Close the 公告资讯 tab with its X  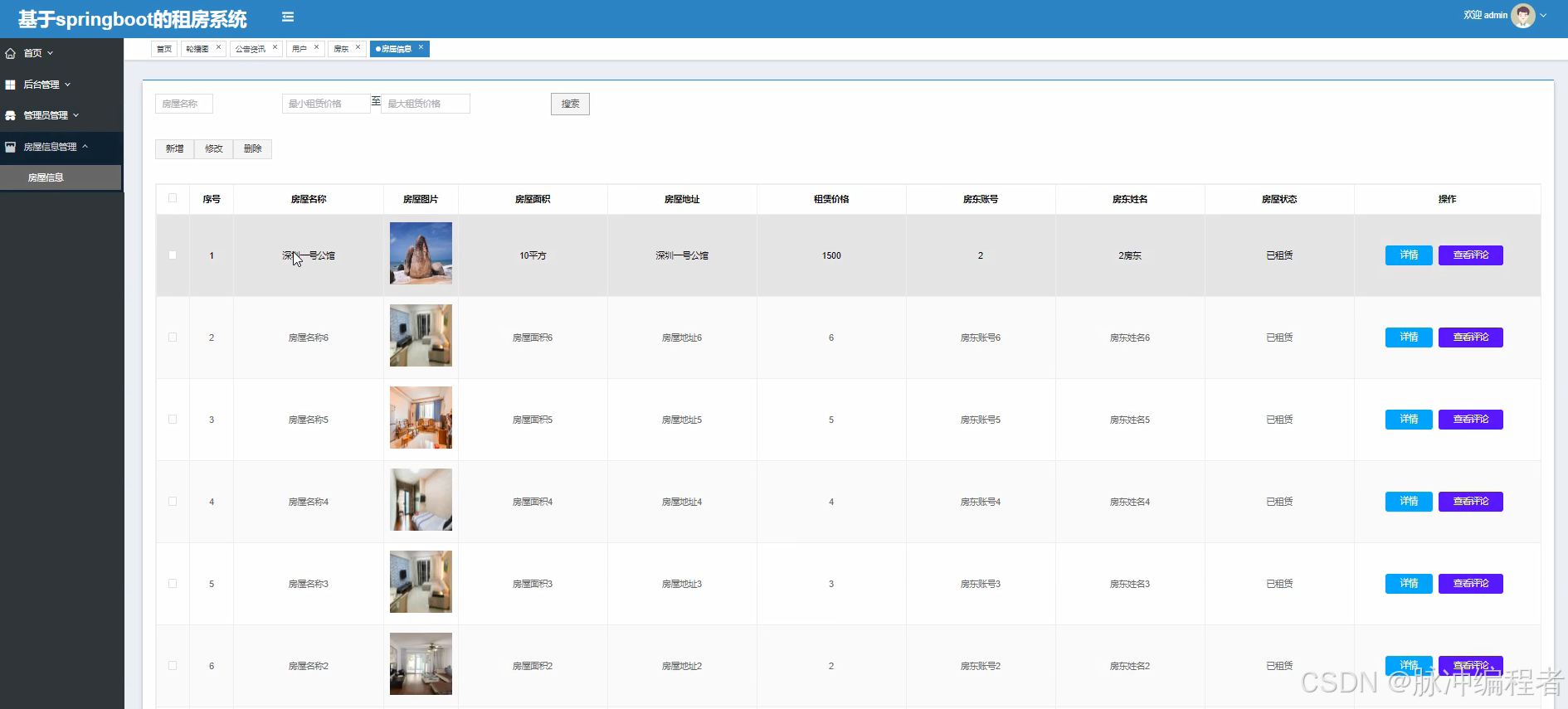click(x=275, y=47)
